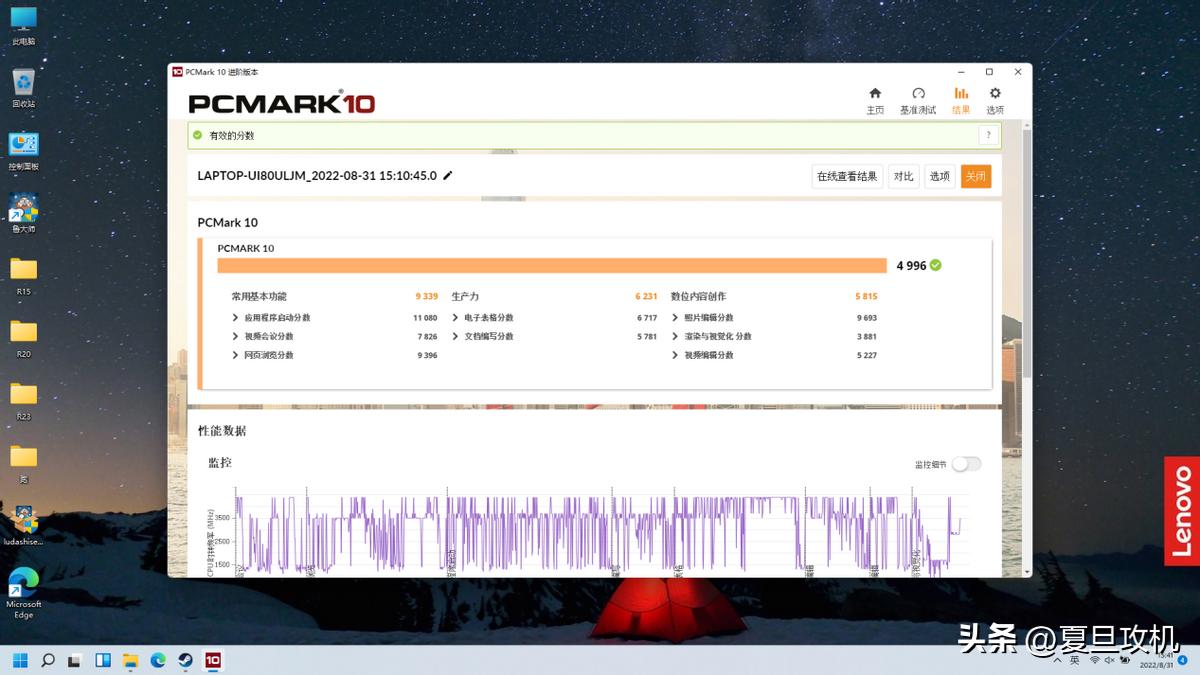Open the ludashise desktop icon
This screenshot has height=675, width=1200.
(23, 526)
